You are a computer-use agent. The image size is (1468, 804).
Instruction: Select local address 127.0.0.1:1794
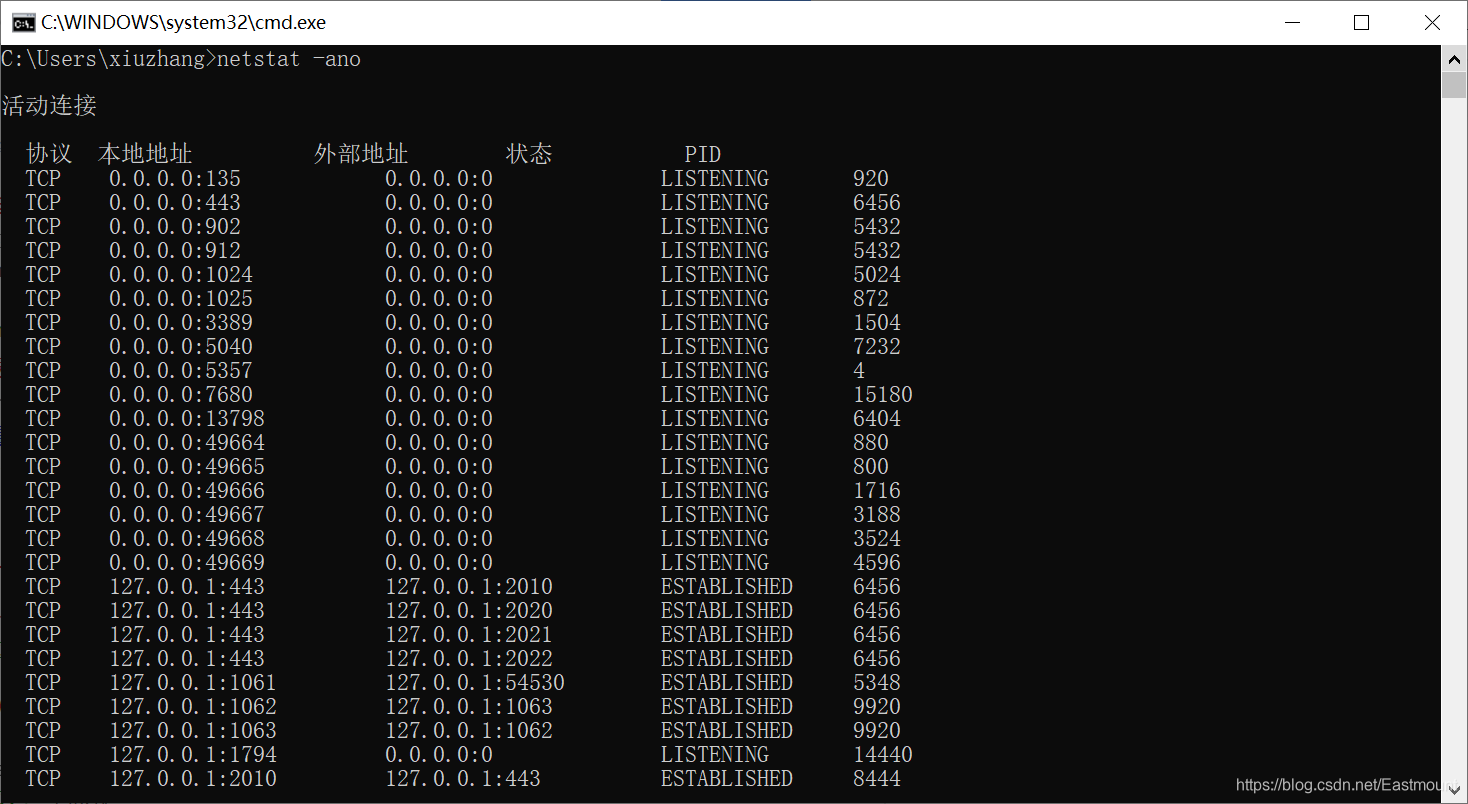pyautogui.click(x=193, y=755)
